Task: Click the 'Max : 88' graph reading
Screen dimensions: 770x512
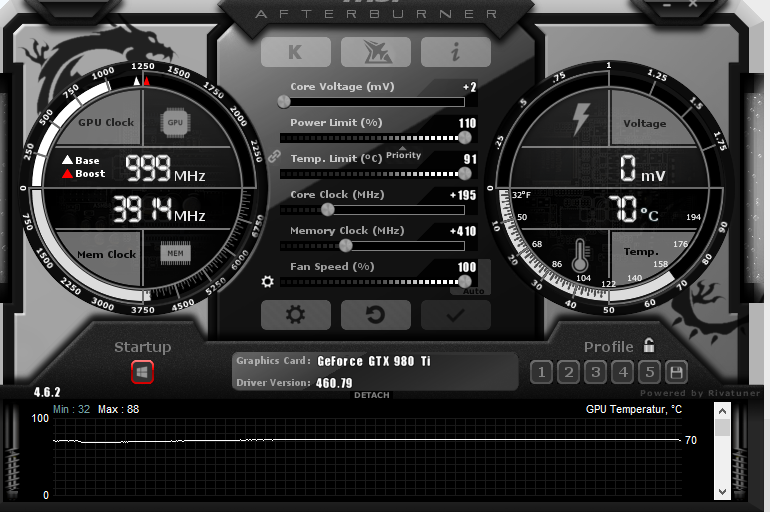Action: pos(118,409)
